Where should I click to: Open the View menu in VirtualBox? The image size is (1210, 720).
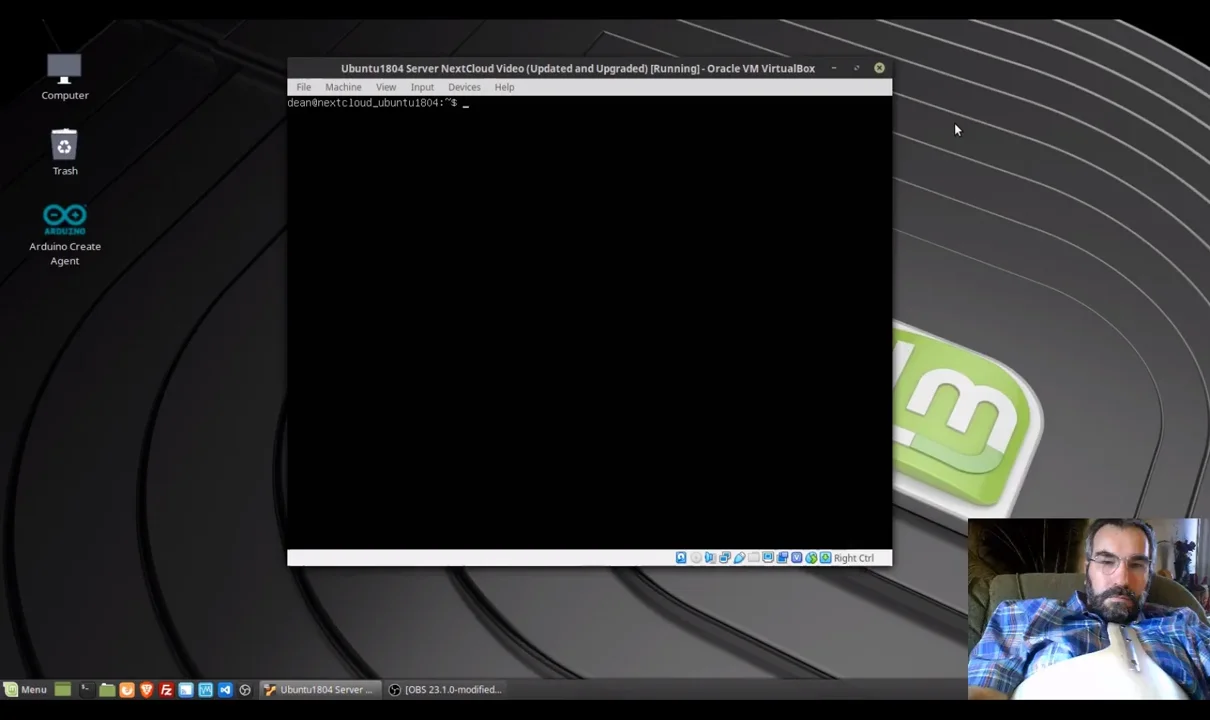tap(386, 87)
